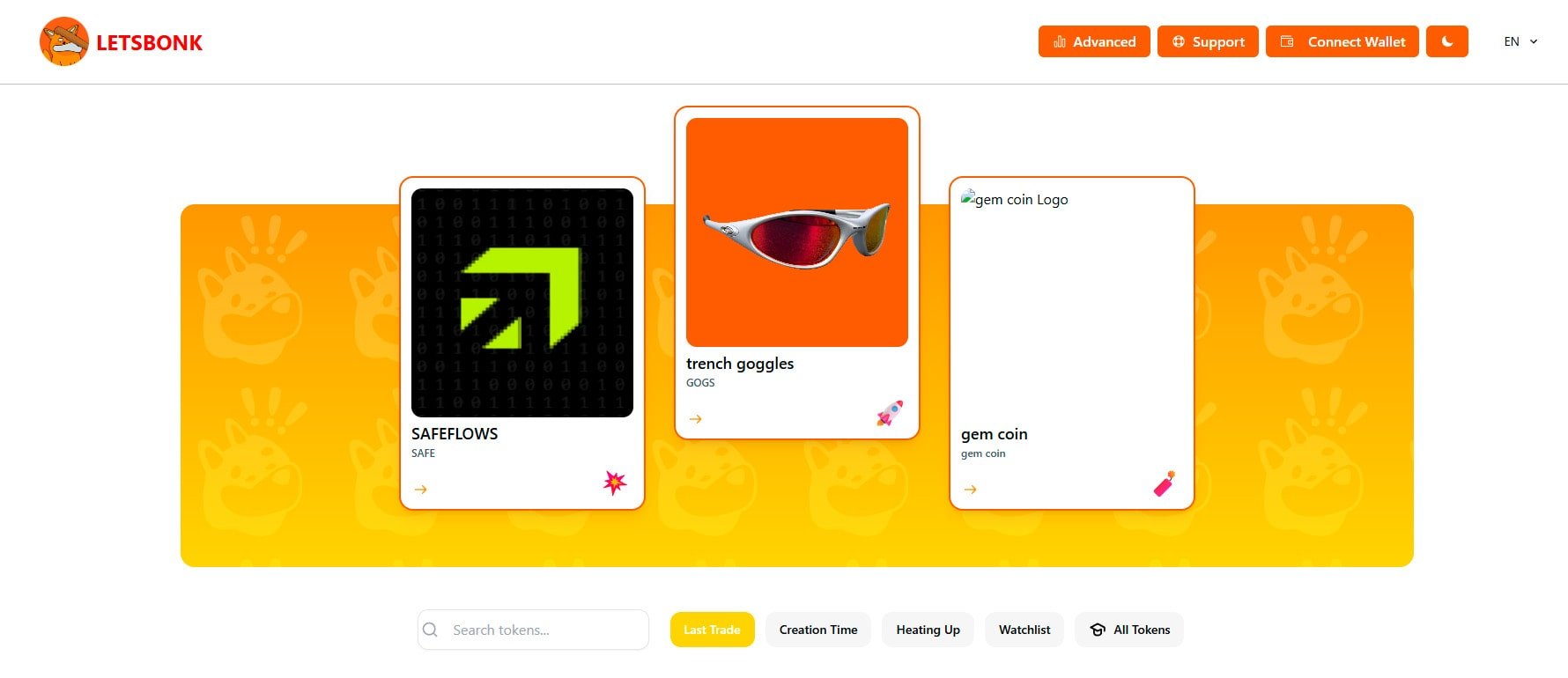Select the Heating Up filter
1568x678 pixels.
point(928,630)
